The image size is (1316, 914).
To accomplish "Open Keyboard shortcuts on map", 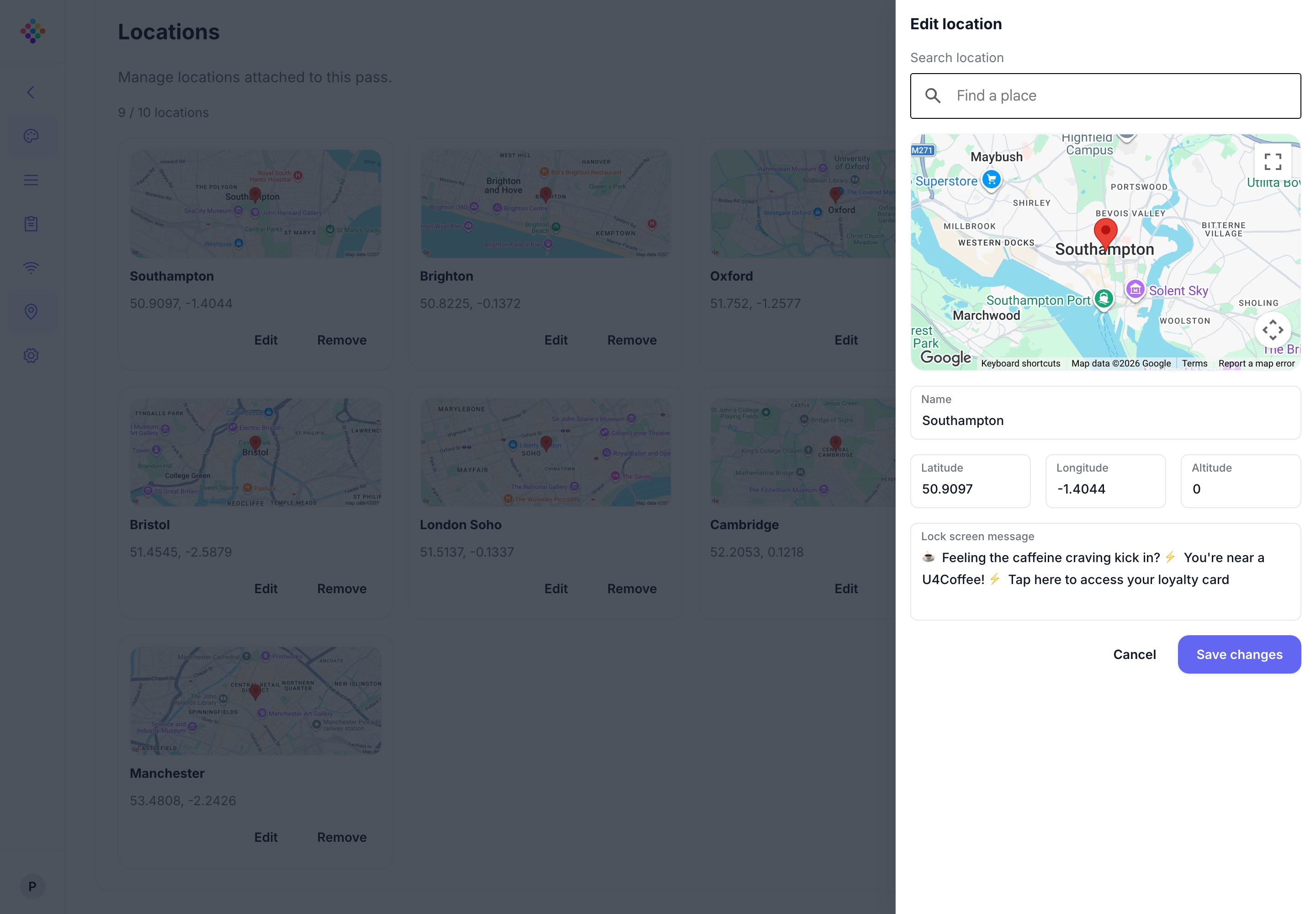I will [x=1020, y=364].
